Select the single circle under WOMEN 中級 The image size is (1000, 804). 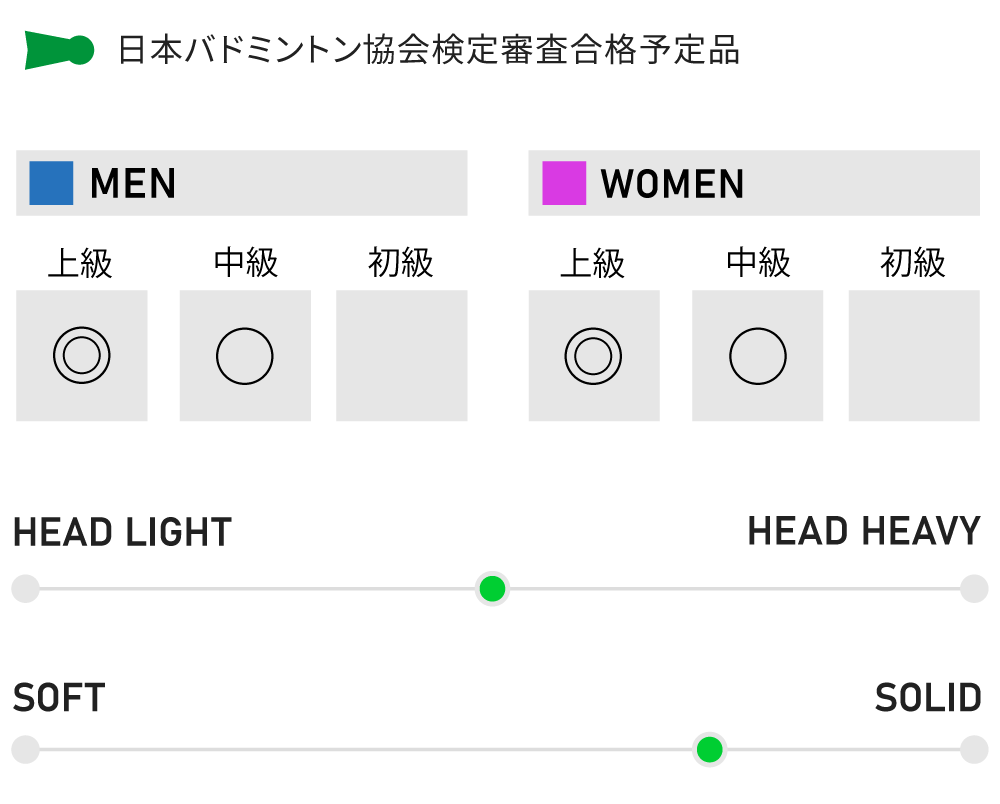tap(757, 355)
